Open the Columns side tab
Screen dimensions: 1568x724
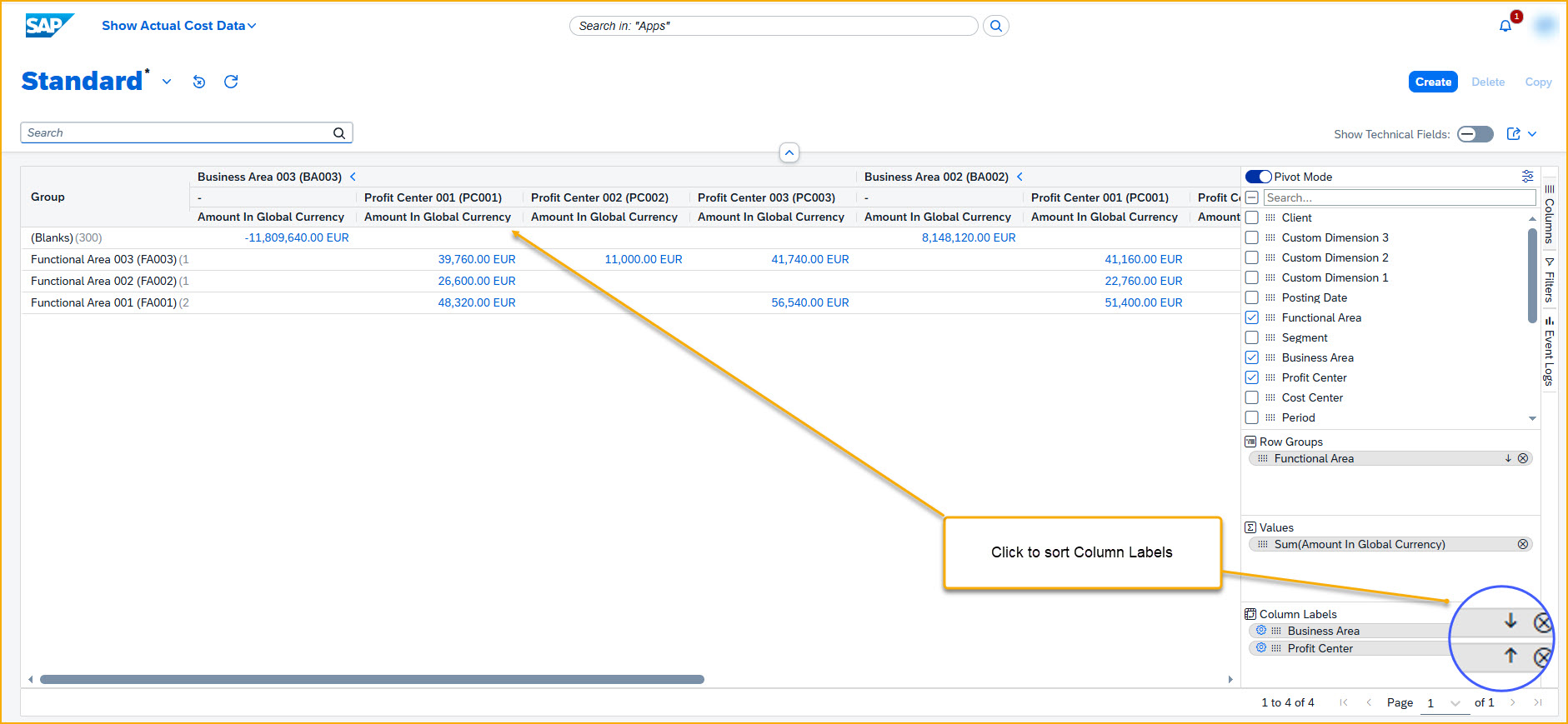coord(1550,213)
